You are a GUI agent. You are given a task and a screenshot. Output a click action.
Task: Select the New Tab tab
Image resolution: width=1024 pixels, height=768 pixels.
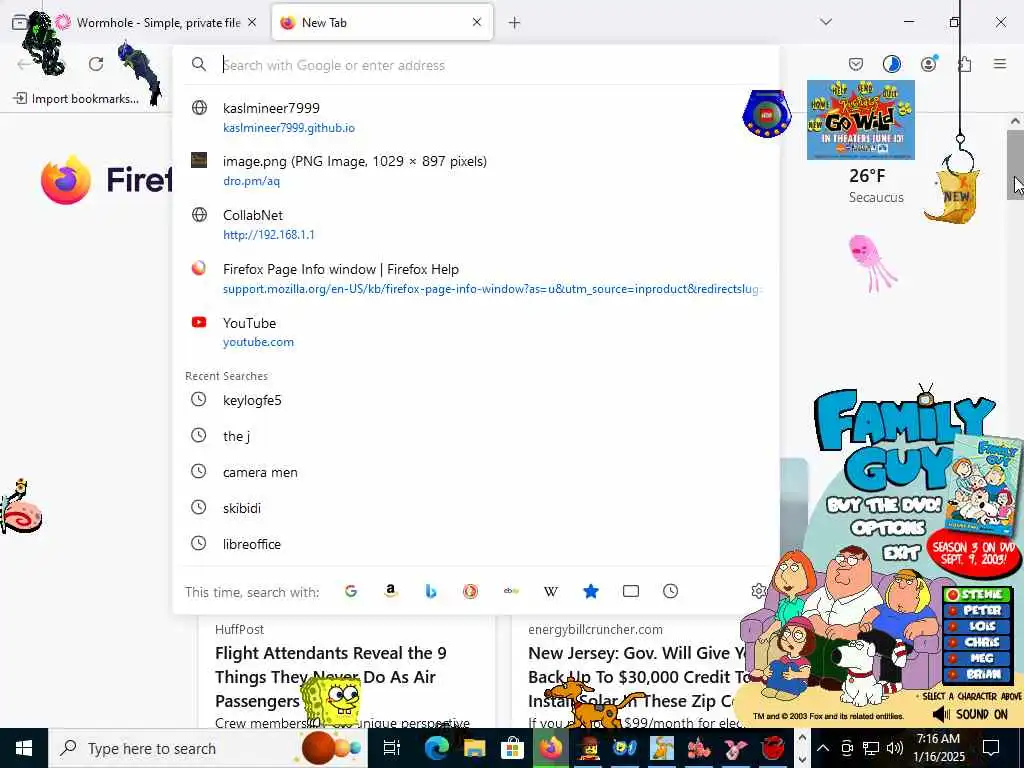pyautogui.click(x=382, y=22)
